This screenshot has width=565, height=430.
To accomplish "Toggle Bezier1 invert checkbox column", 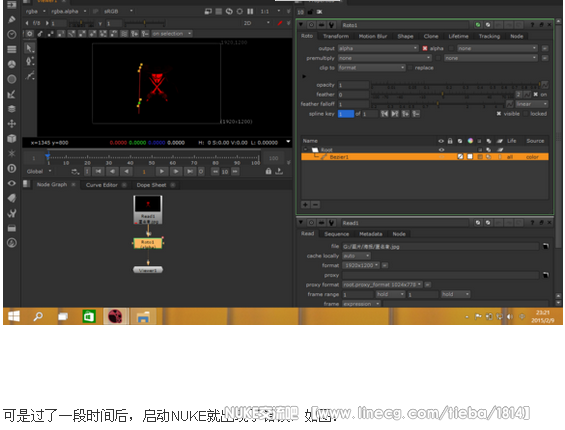I will coord(480,157).
